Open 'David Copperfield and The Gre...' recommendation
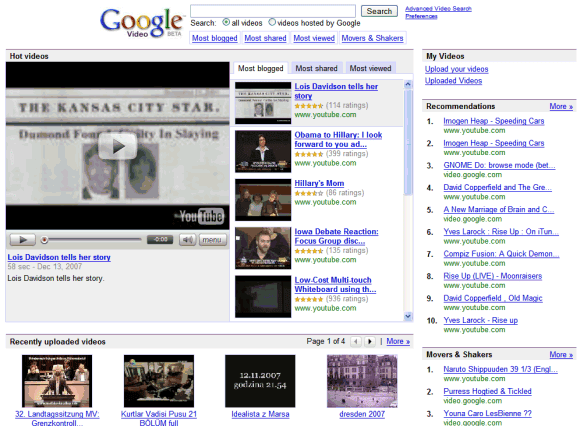This screenshot has width=580, height=426. click(x=498, y=187)
